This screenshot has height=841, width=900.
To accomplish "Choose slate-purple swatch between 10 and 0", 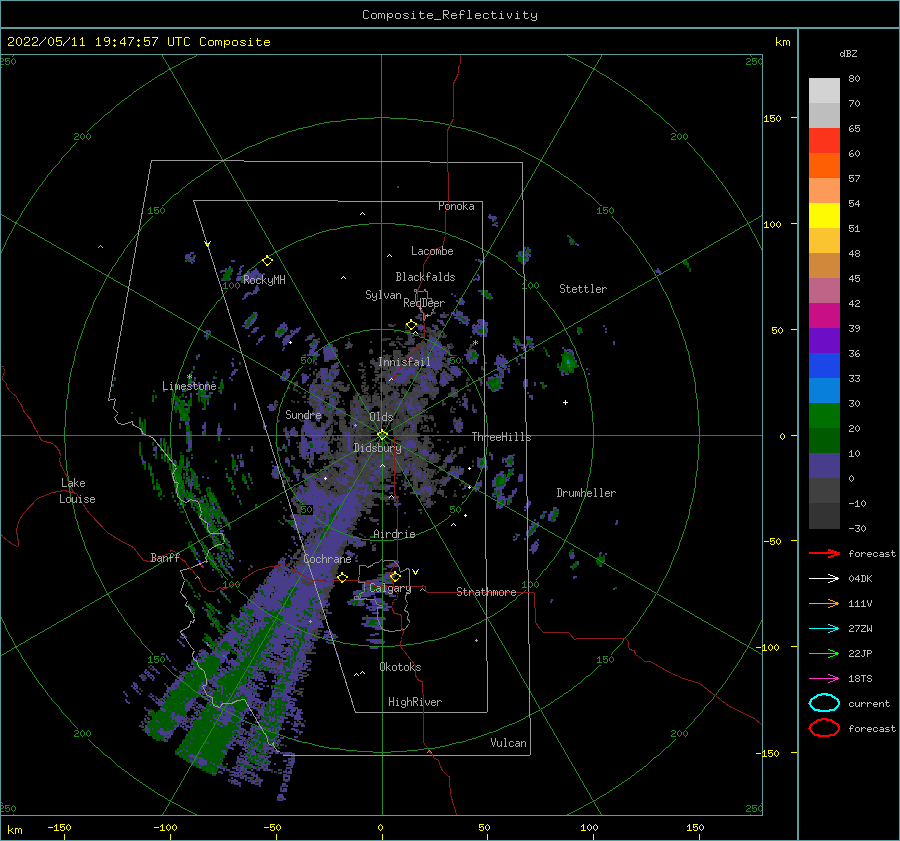I will 824,466.
